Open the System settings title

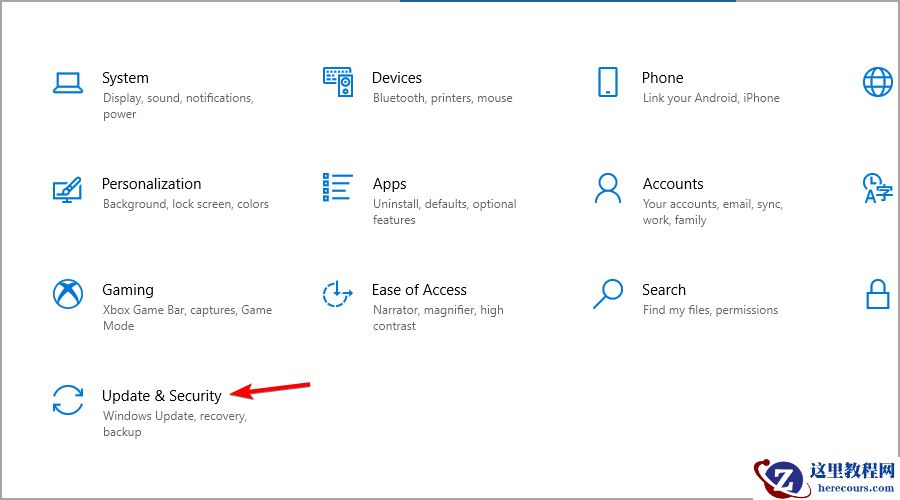(125, 78)
